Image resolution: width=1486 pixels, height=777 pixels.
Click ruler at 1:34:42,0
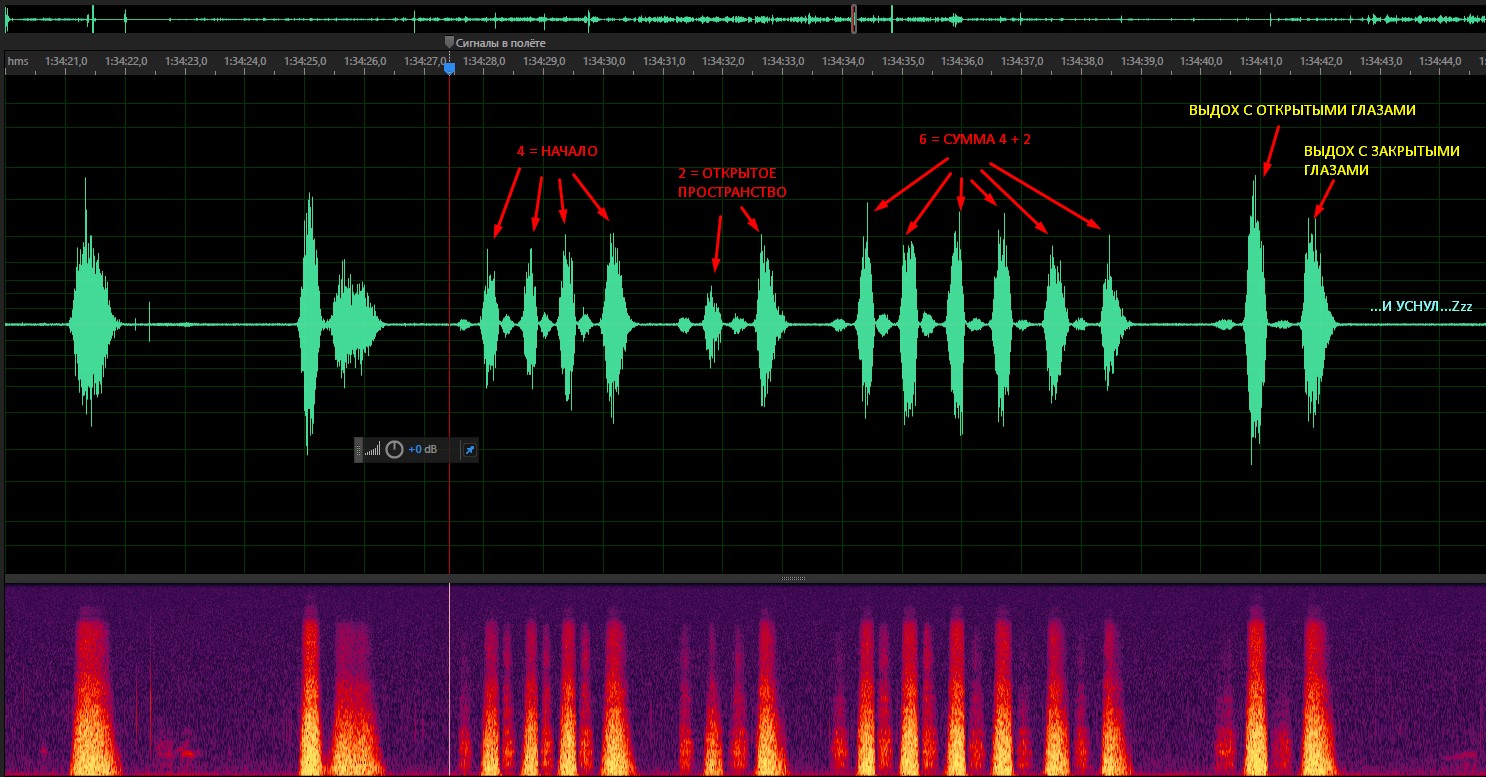click(x=1321, y=61)
